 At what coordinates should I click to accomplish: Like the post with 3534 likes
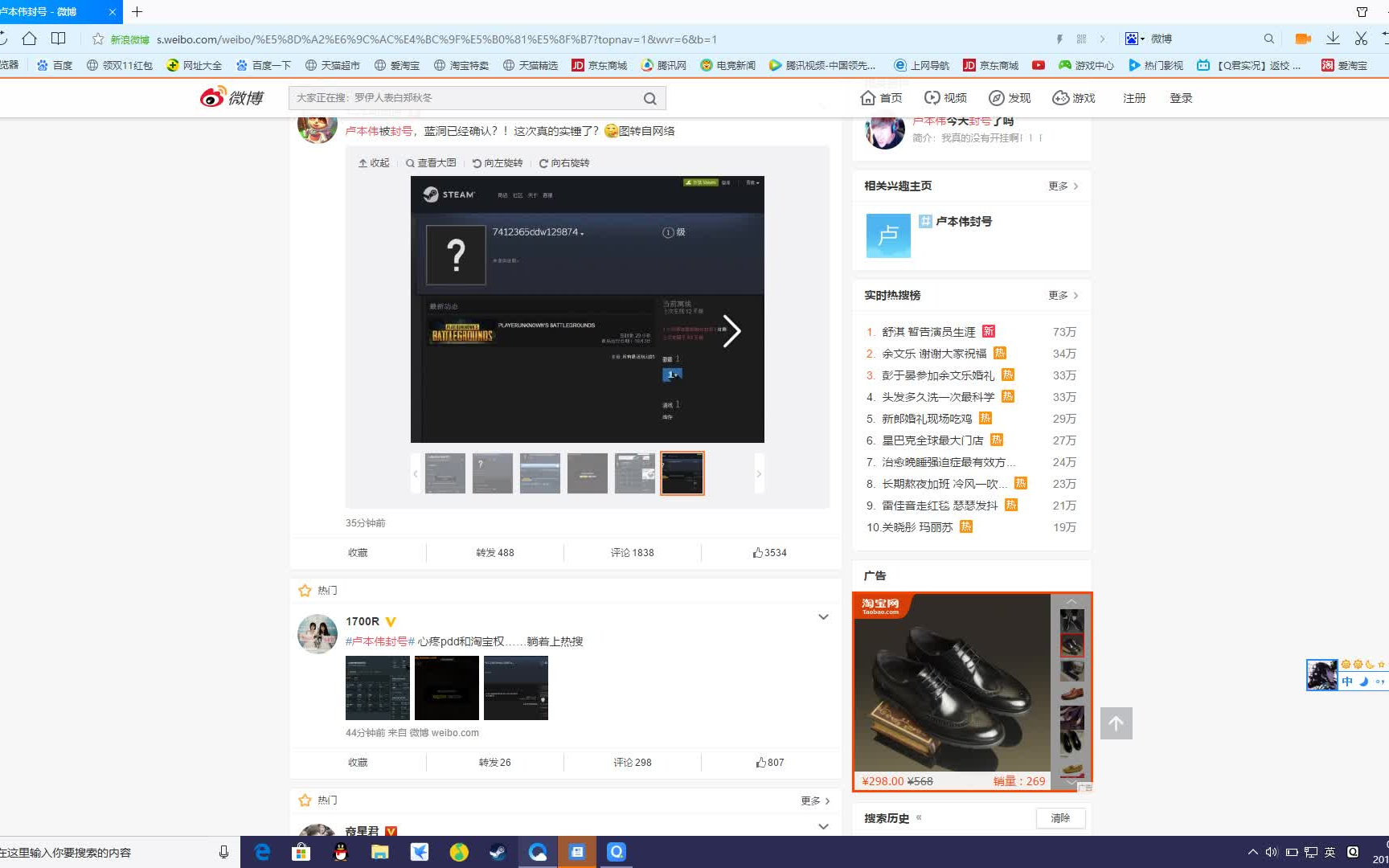[770, 553]
